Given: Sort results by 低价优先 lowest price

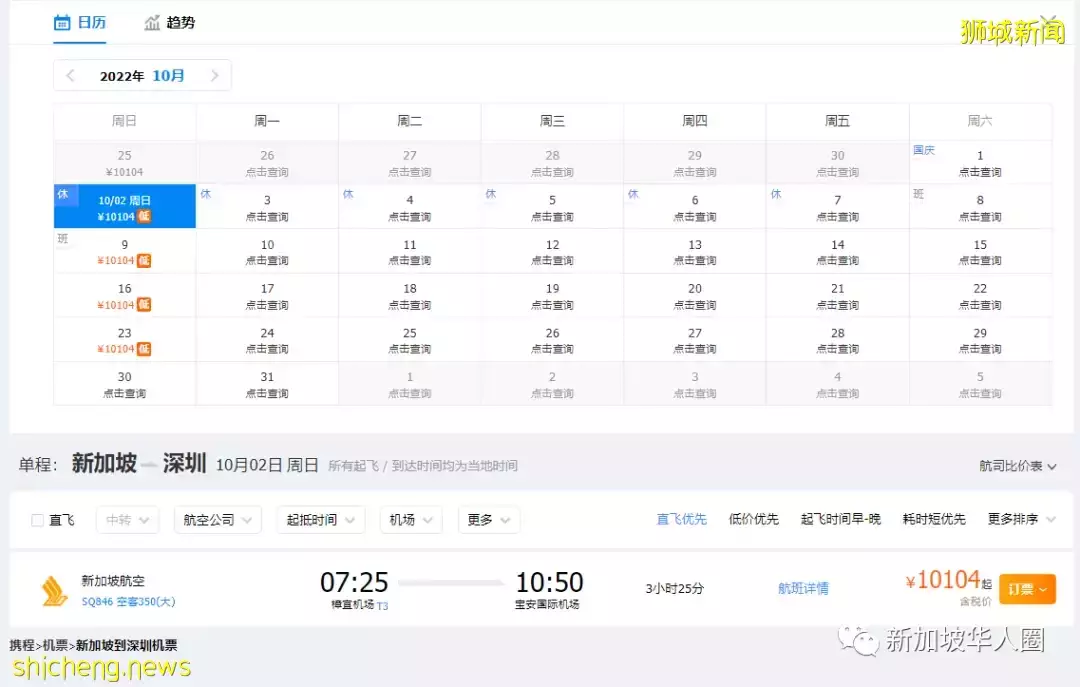Looking at the screenshot, I should (753, 520).
